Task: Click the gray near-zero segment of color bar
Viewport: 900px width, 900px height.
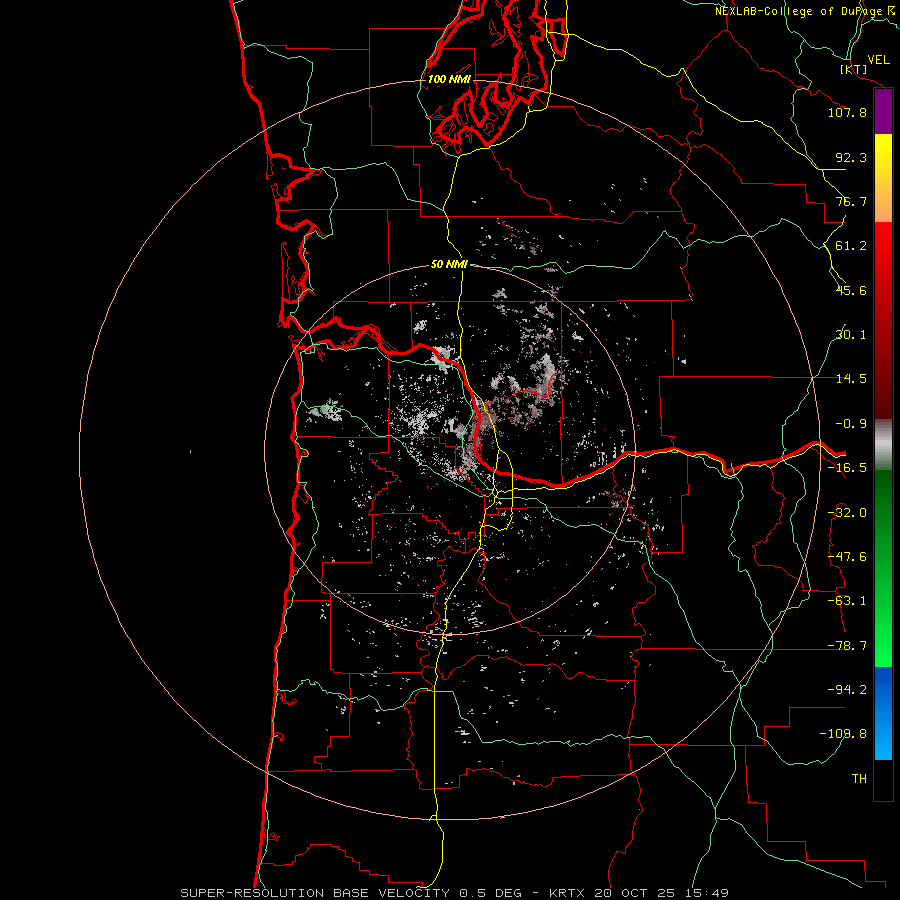Action: coord(883,445)
